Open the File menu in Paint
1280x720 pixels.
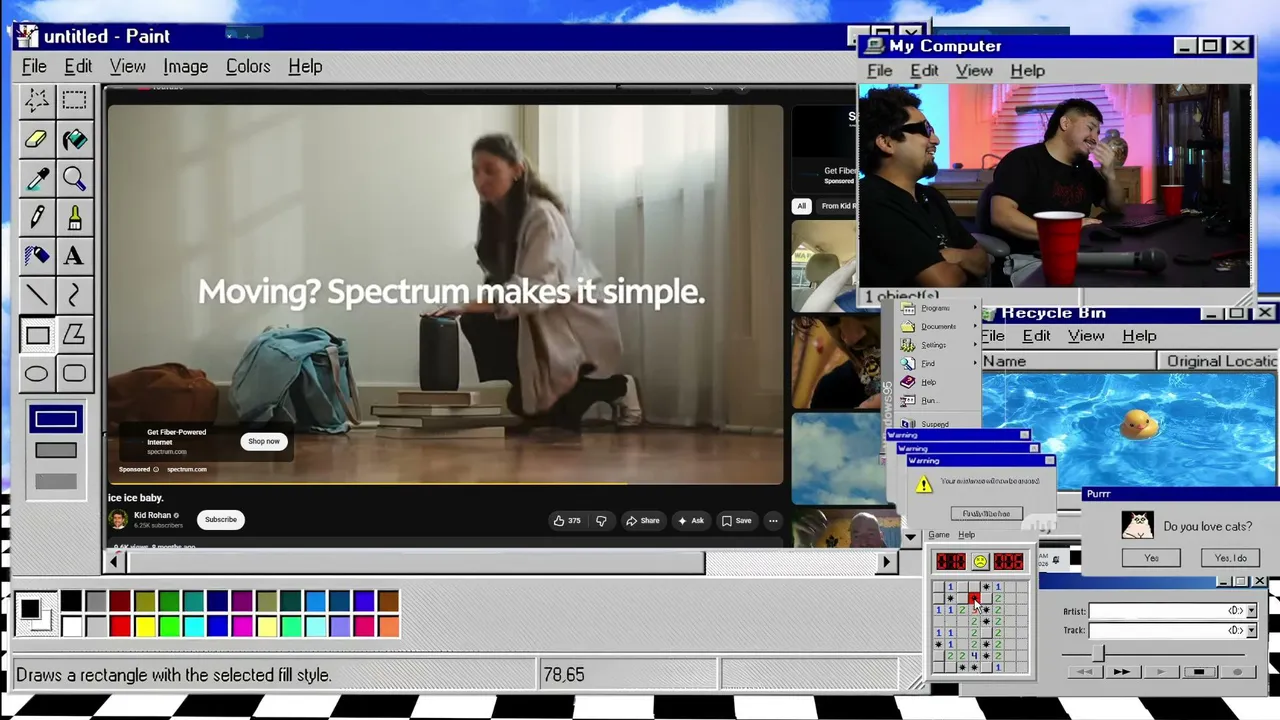pyautogui.click(x=34, y=67)
